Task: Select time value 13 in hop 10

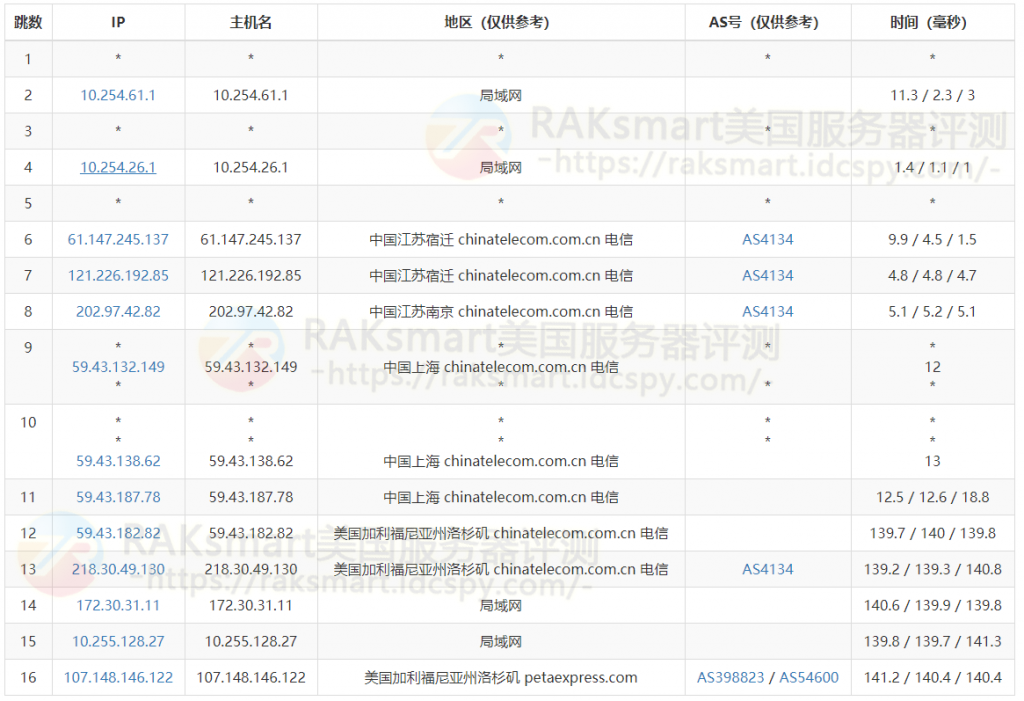Action: 933,461
